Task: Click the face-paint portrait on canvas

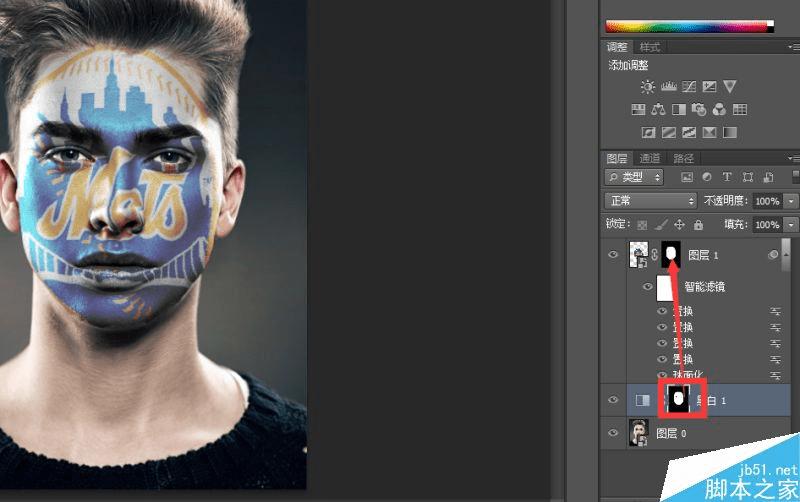Action: click(153, 244)
